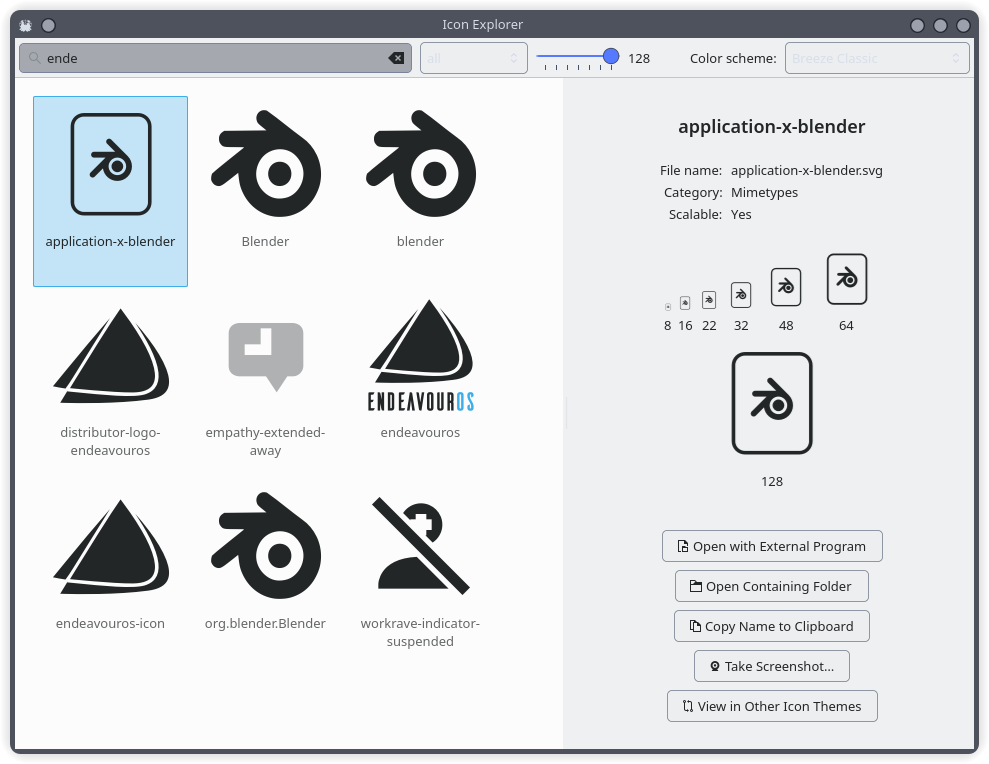989x764 pixels.
Task: Click View in Other Icon Themes
Action: coord(771,706)
